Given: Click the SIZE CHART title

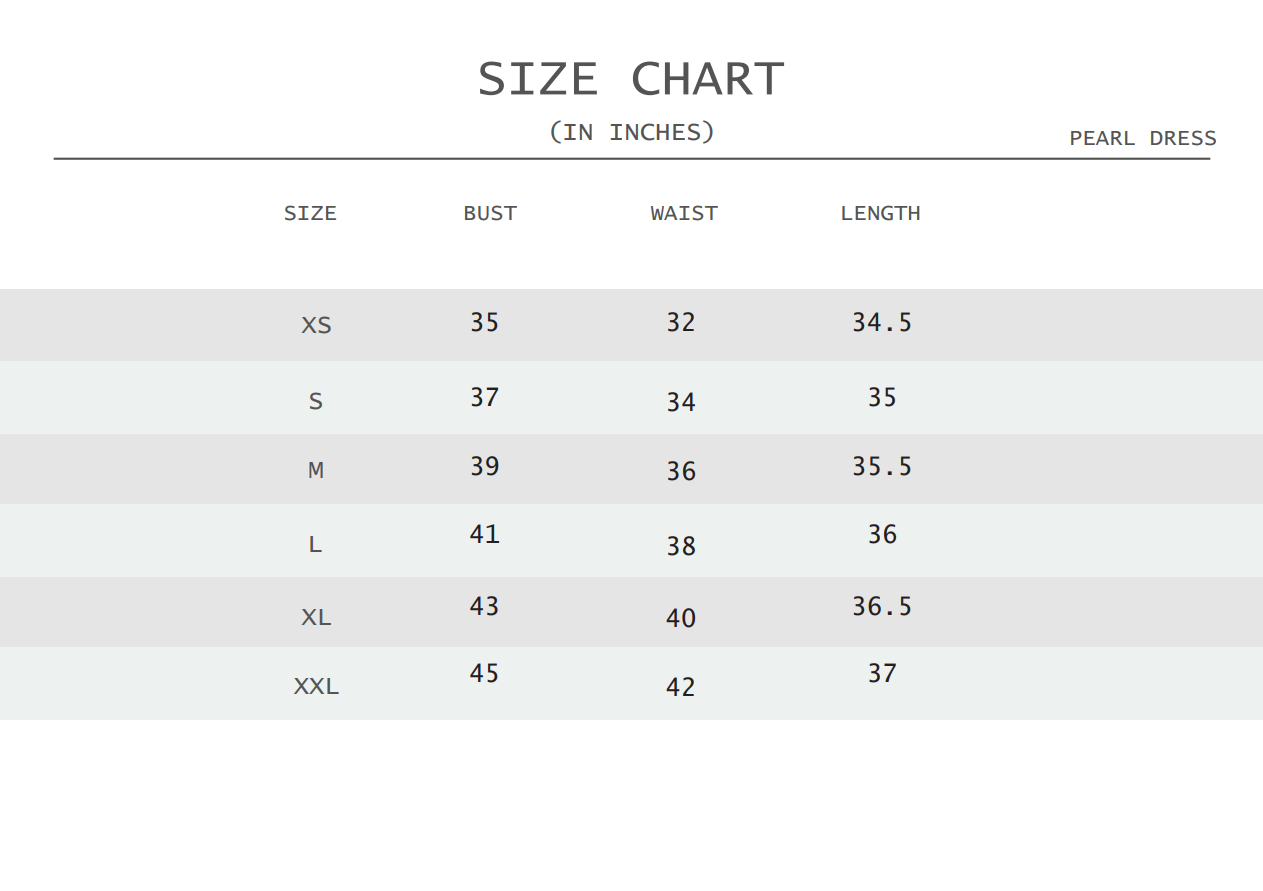Looking at the screenshot, I should (631, 79).
